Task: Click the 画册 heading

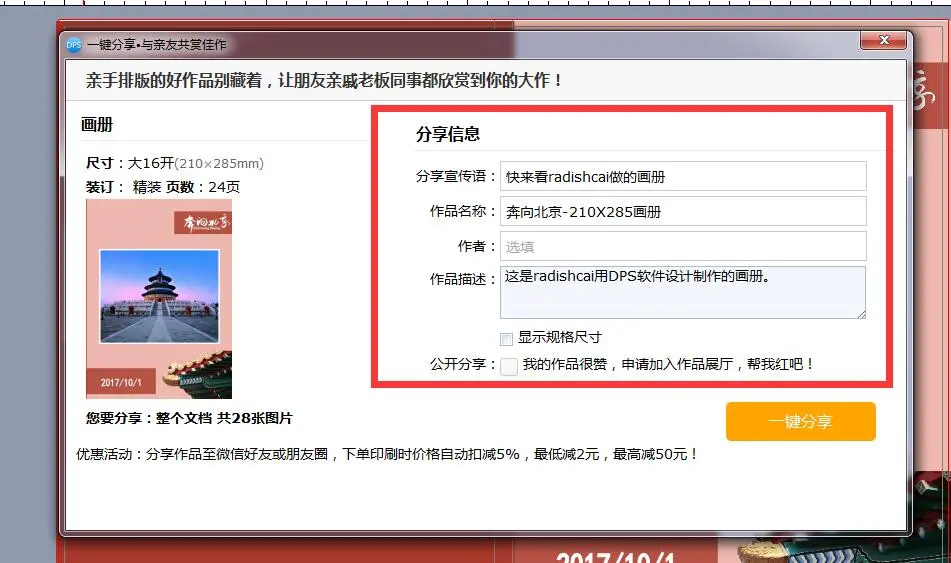Action: tap(97, 125)
